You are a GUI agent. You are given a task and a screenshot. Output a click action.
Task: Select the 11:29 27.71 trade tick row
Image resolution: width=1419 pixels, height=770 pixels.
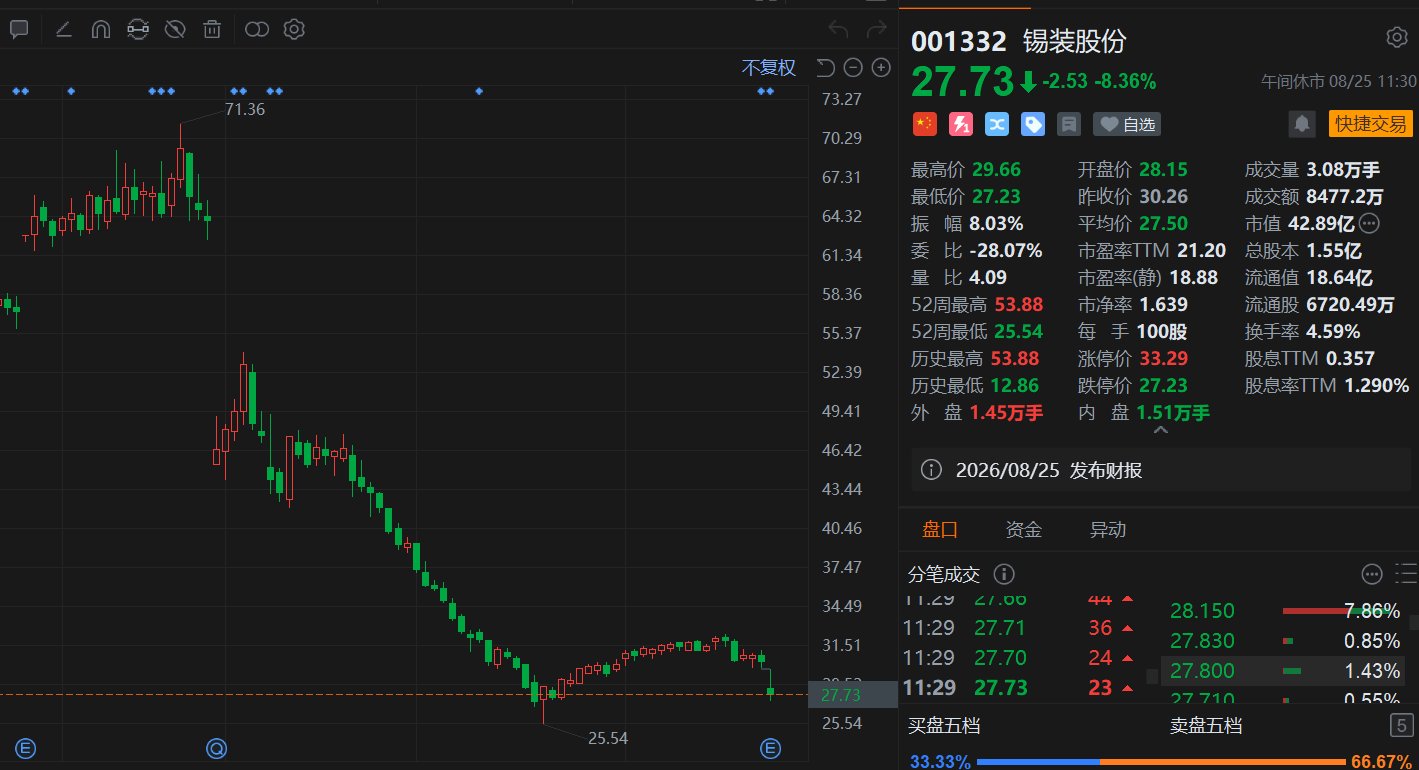(1019, 628)
